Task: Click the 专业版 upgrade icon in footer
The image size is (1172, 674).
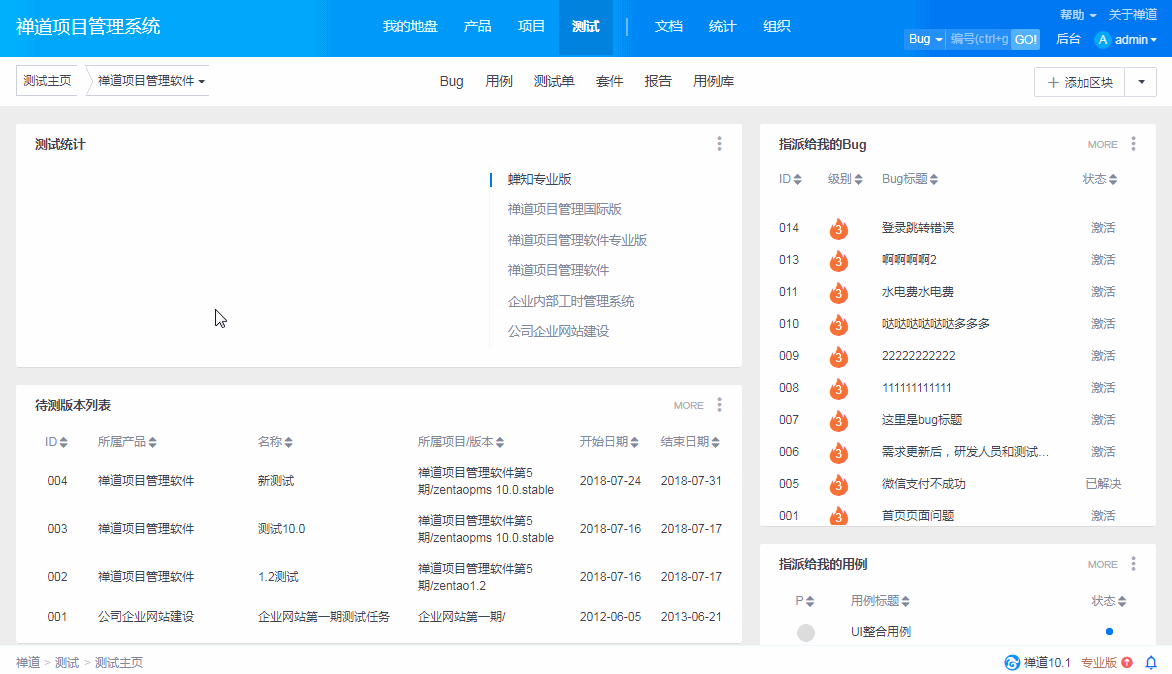Action: tap(1127, 662)
